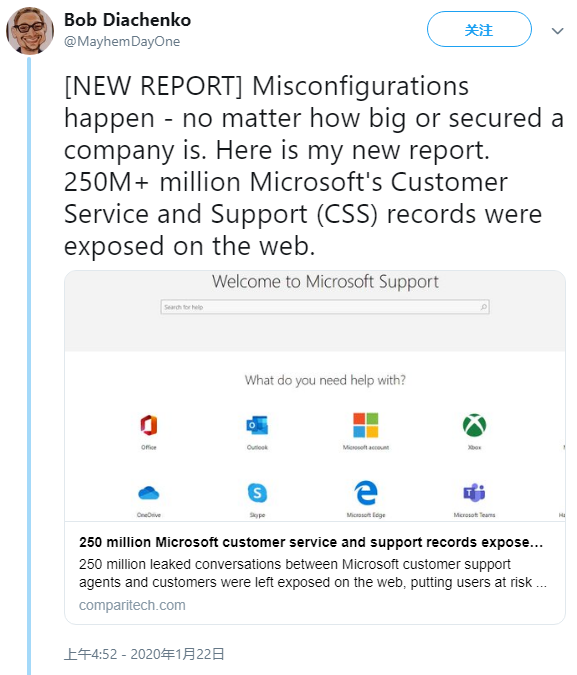Click the article description text in card
577x675 pixels.
(x=313, y=573)
